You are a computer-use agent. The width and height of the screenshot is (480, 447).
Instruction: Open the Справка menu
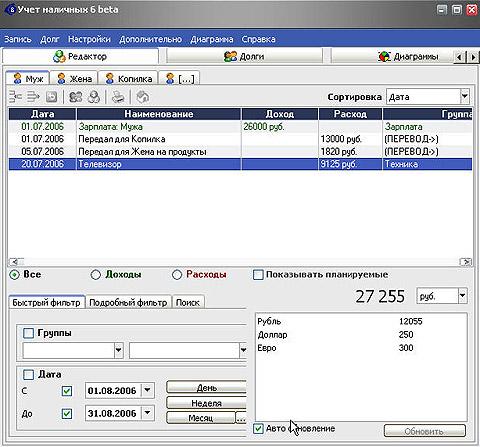(258, 39)
